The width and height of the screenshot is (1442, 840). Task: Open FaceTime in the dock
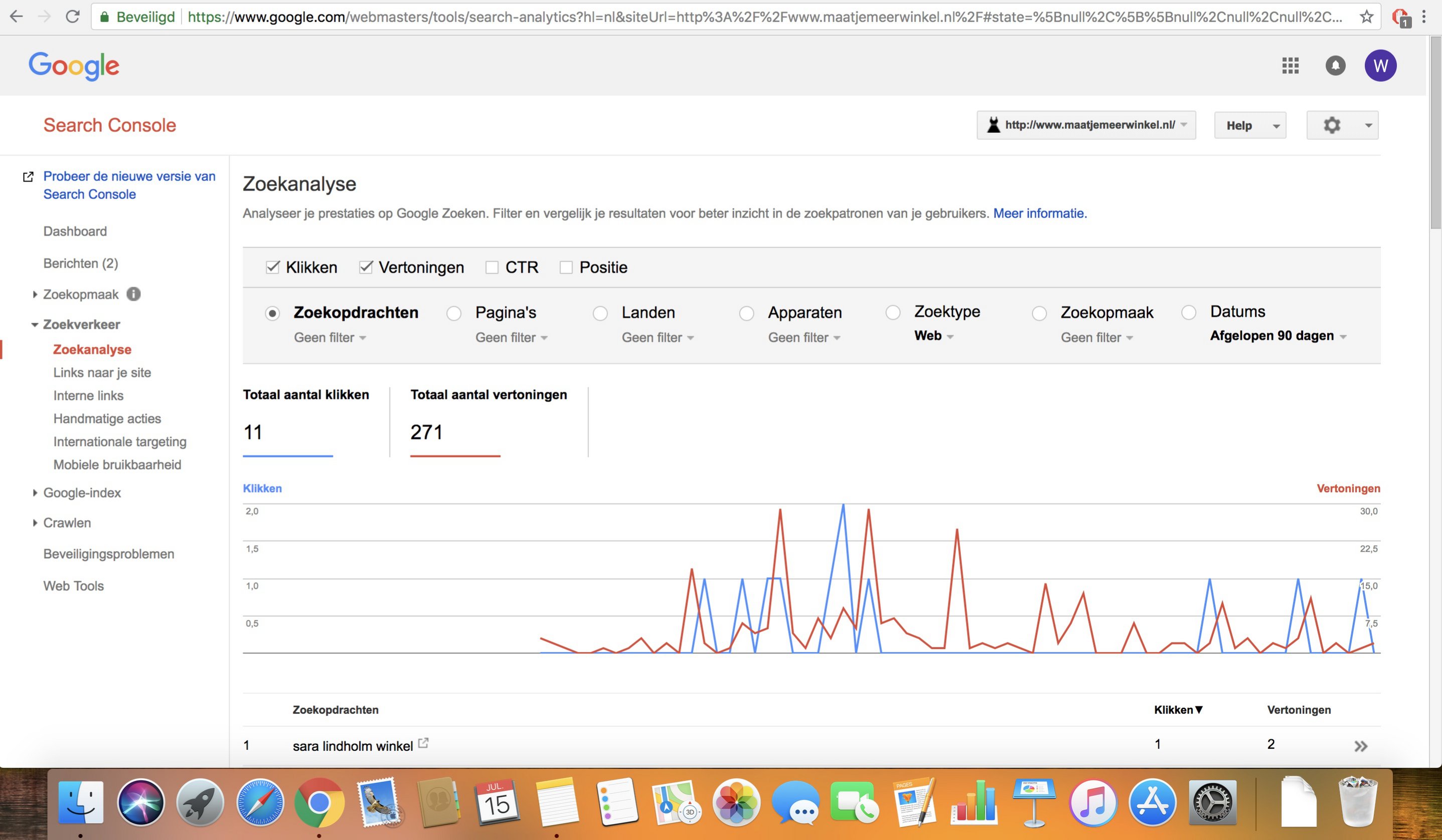pyautogui.click(x=854, y=802)
